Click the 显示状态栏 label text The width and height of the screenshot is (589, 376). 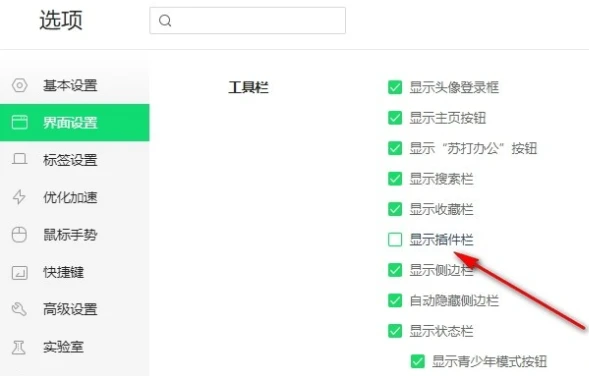point(441,331)
